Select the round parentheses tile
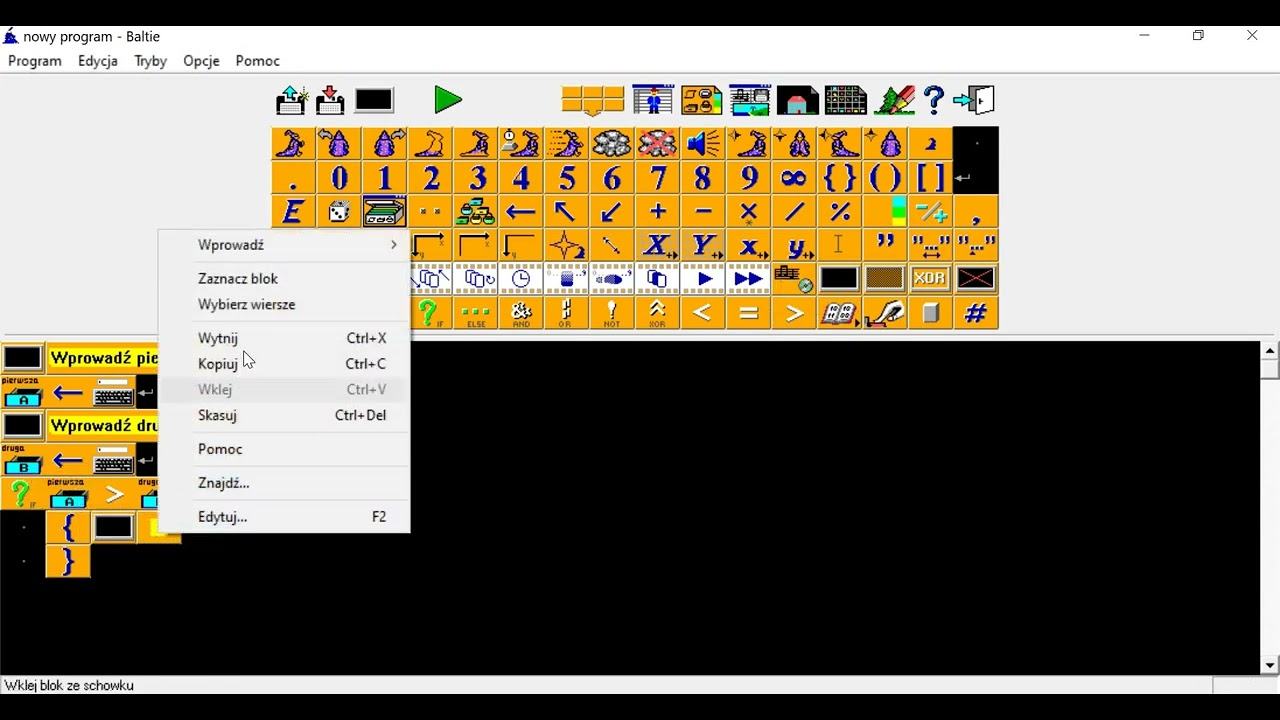The height and width of the screenshot is (720, 1280). (885, 179)
